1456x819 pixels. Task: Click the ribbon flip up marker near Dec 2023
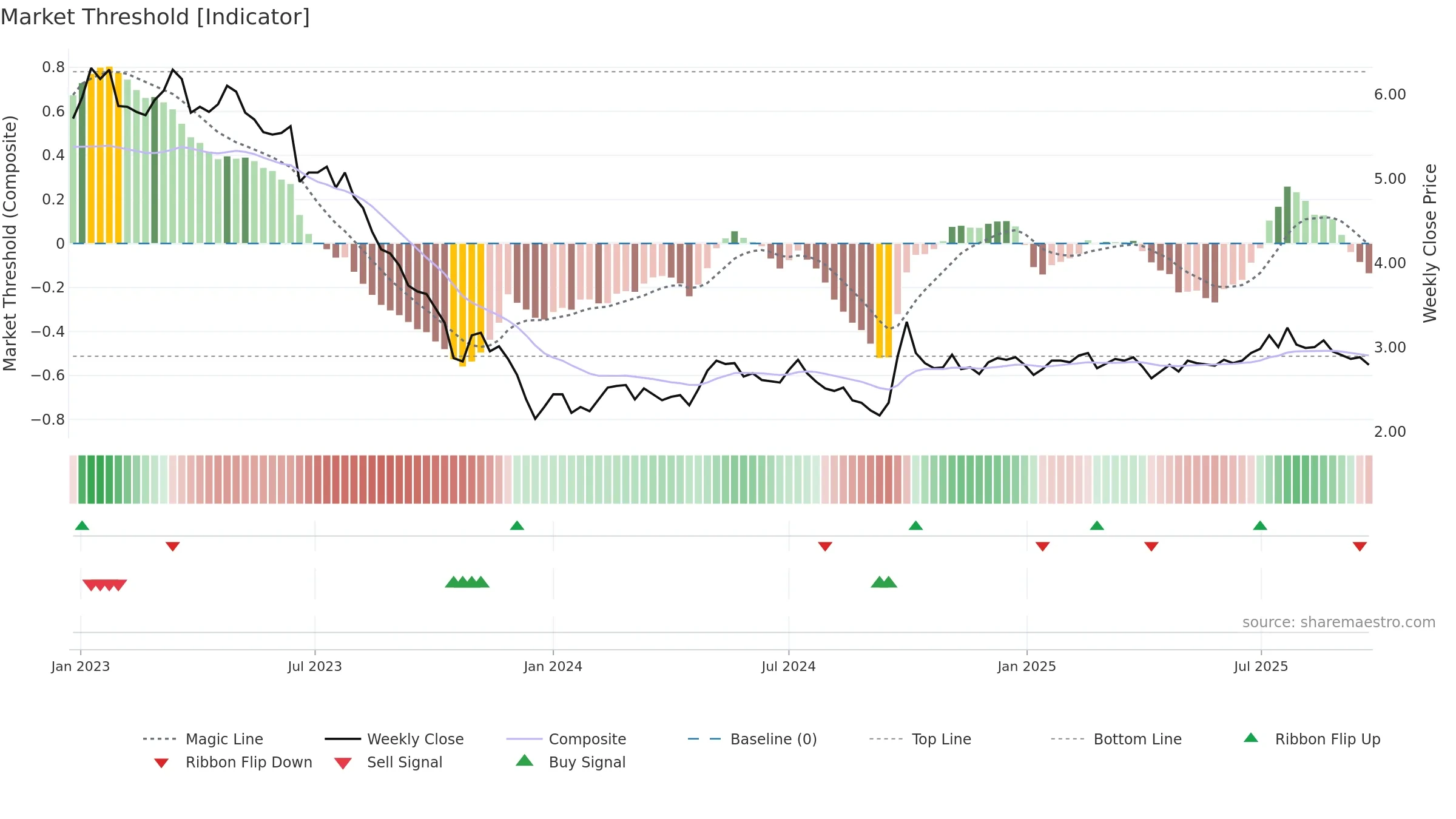pyautogui.click(x=517, y=525)
